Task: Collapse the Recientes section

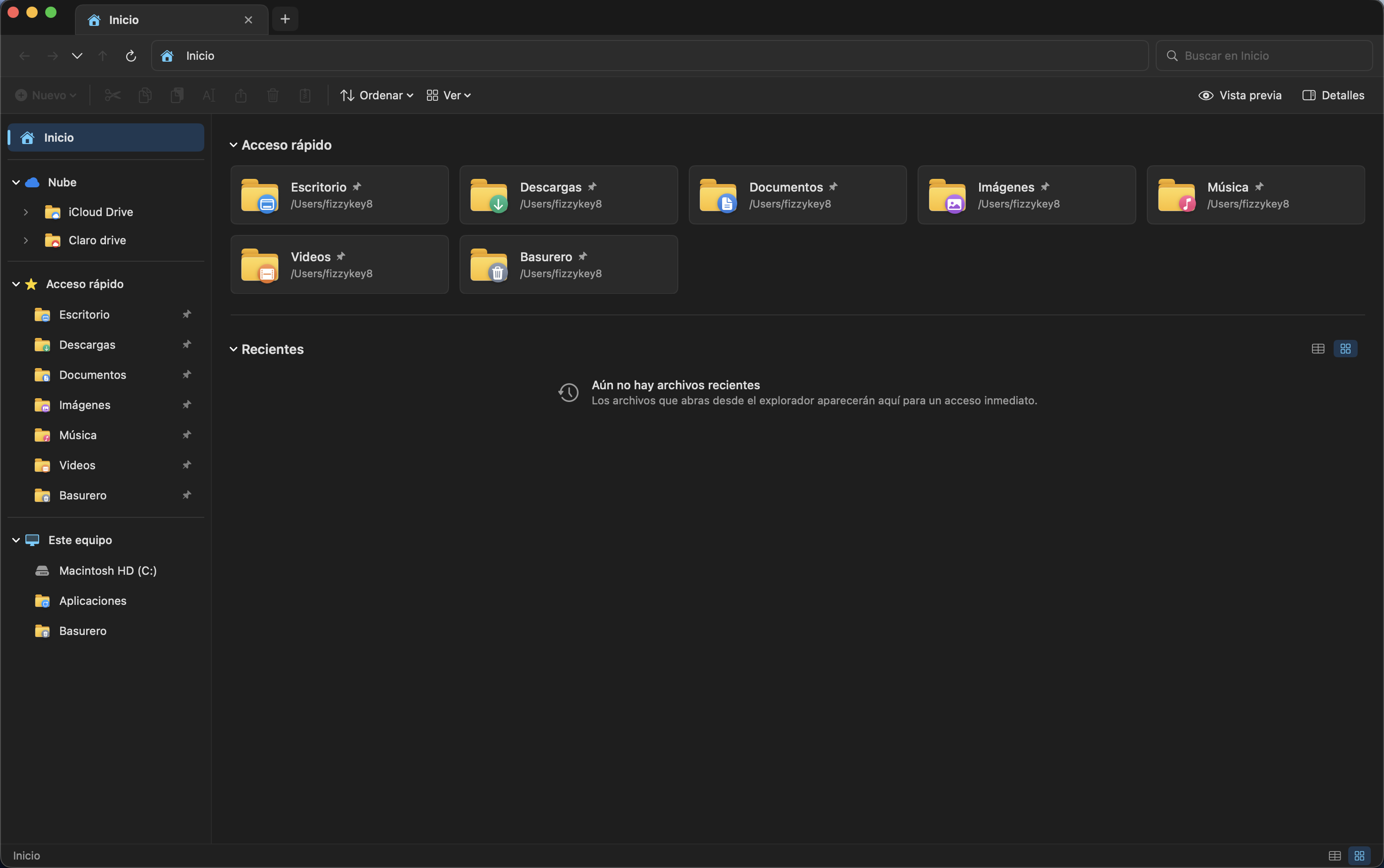Action: point(233,350)
